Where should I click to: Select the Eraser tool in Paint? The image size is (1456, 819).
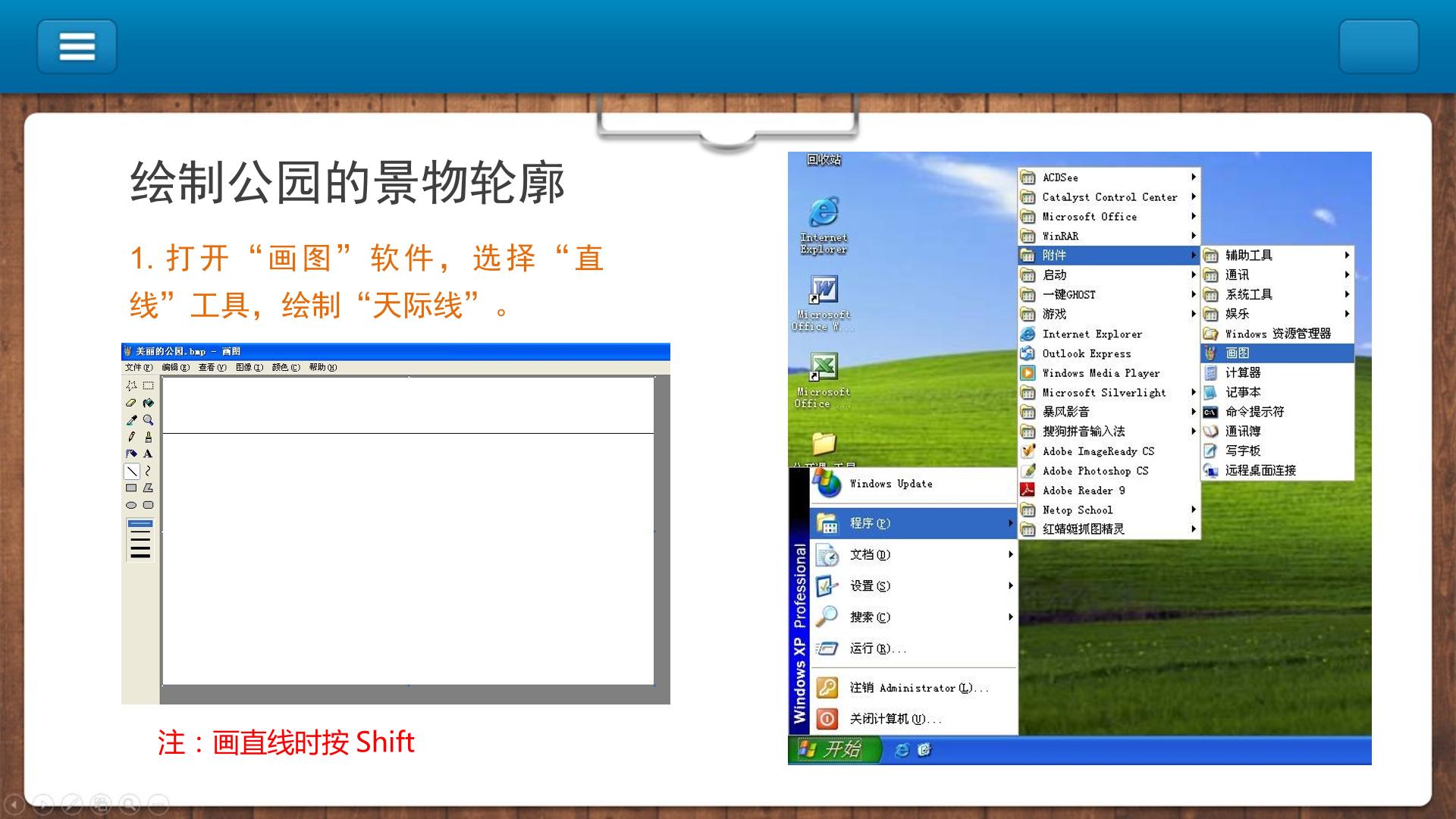(131, 403)
